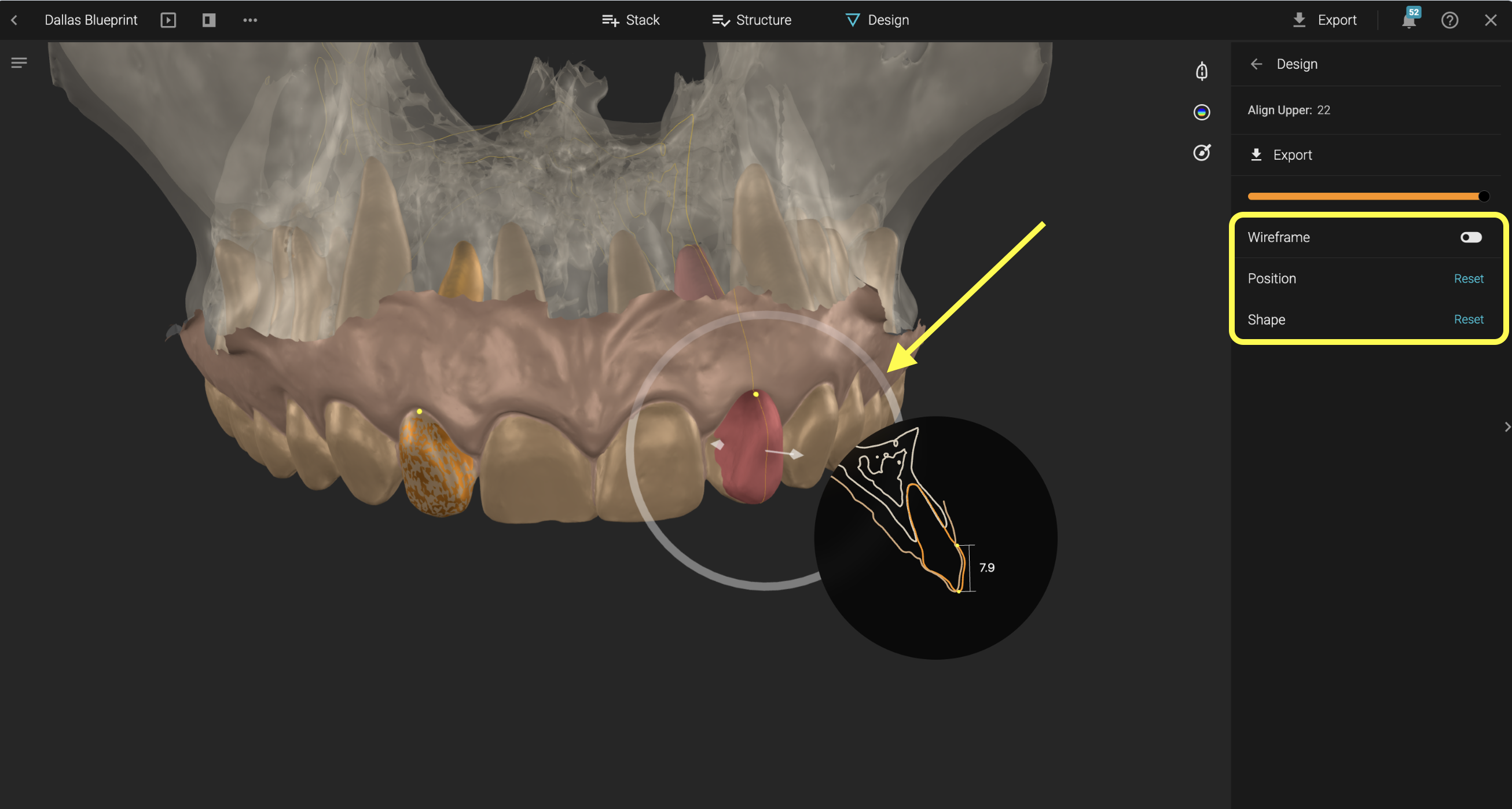
Task: Toggle the split view panel icon
Action: point(209,20)
